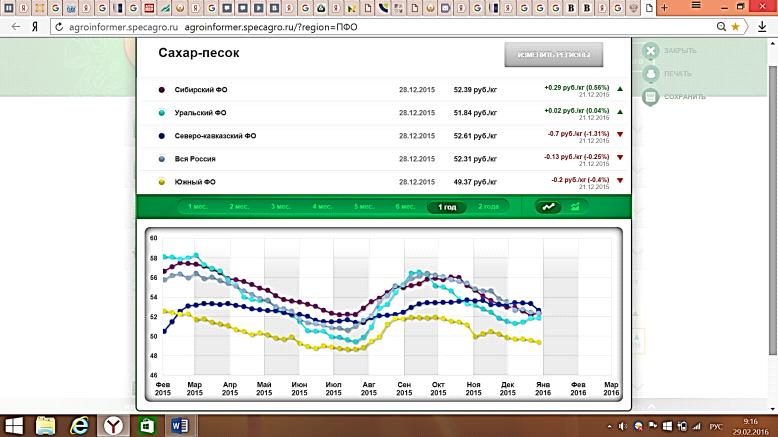Select the 6 мес. period
The width and height of the screenshot is (778, 437).
pyautogui.click(x=405, y=207)
